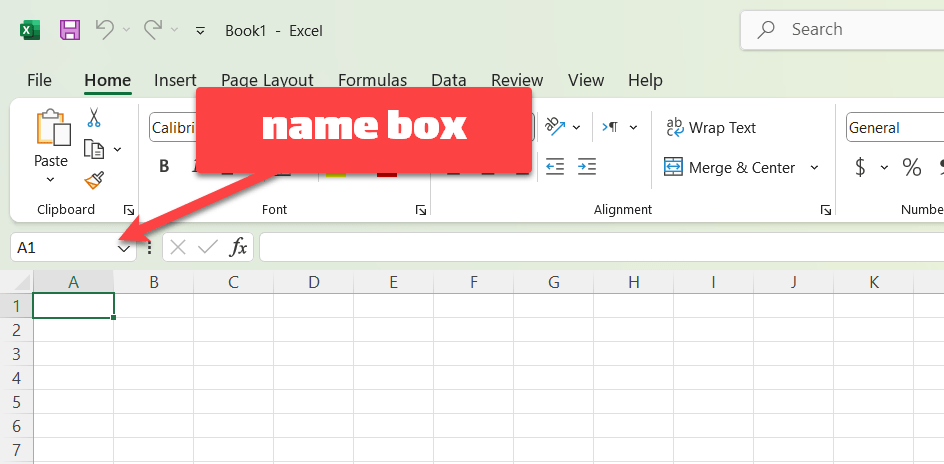
Task: Open the View tab
Action: [586, 80]
